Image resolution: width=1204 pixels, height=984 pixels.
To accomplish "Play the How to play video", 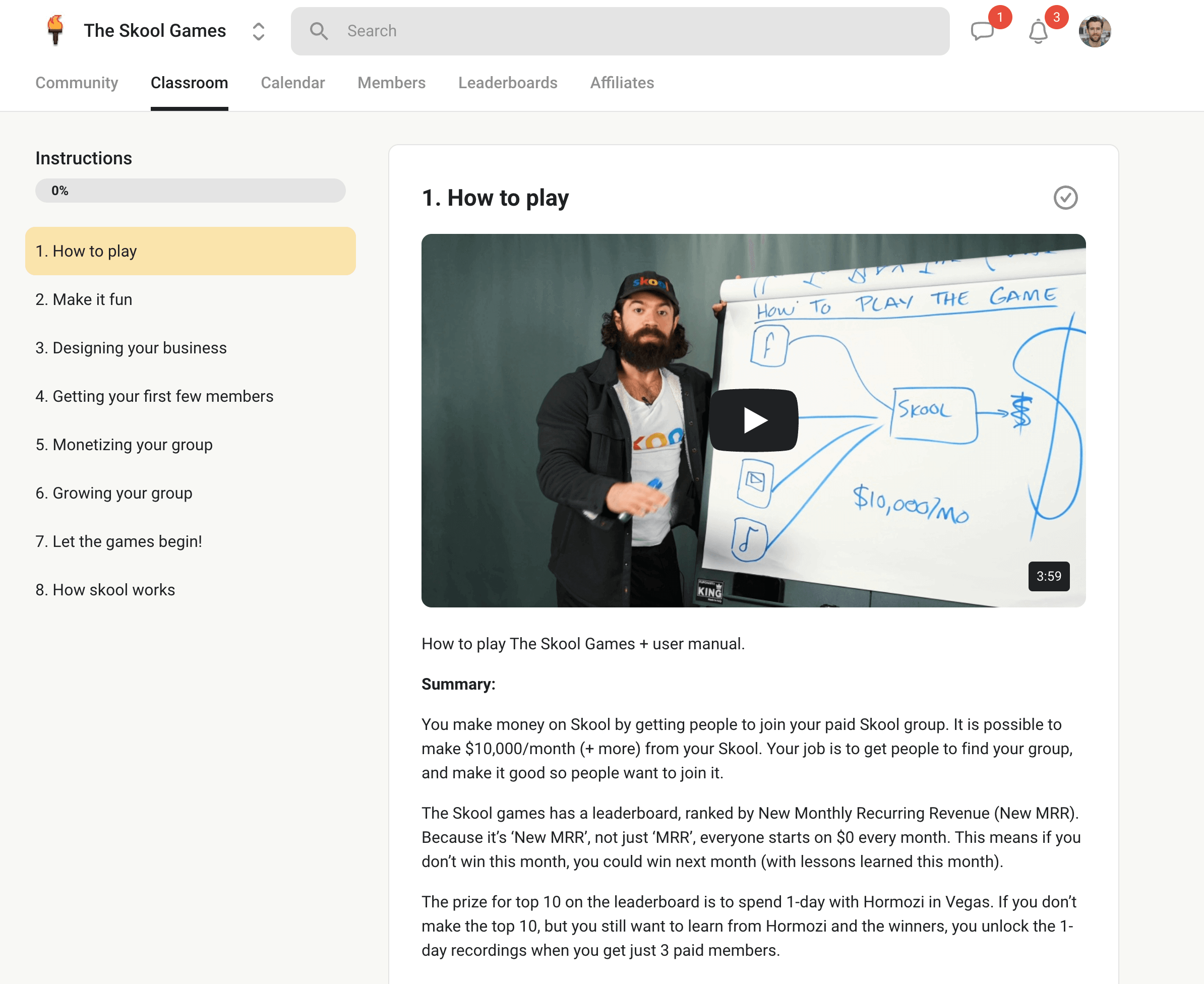I will point(753,420).
